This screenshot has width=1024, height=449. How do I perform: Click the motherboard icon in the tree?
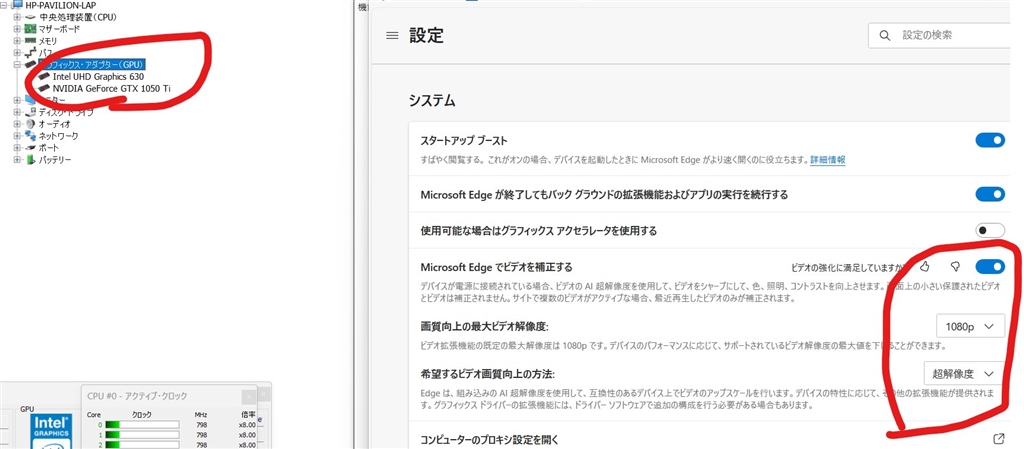pyautogui.click(x=30, y=29)
